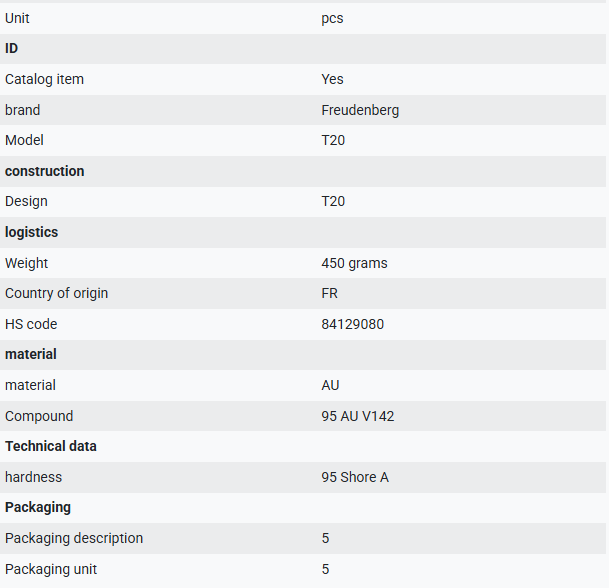609x588 pixels.
Task: Click the Packaging unit value 5
Action: pos(325,569)
